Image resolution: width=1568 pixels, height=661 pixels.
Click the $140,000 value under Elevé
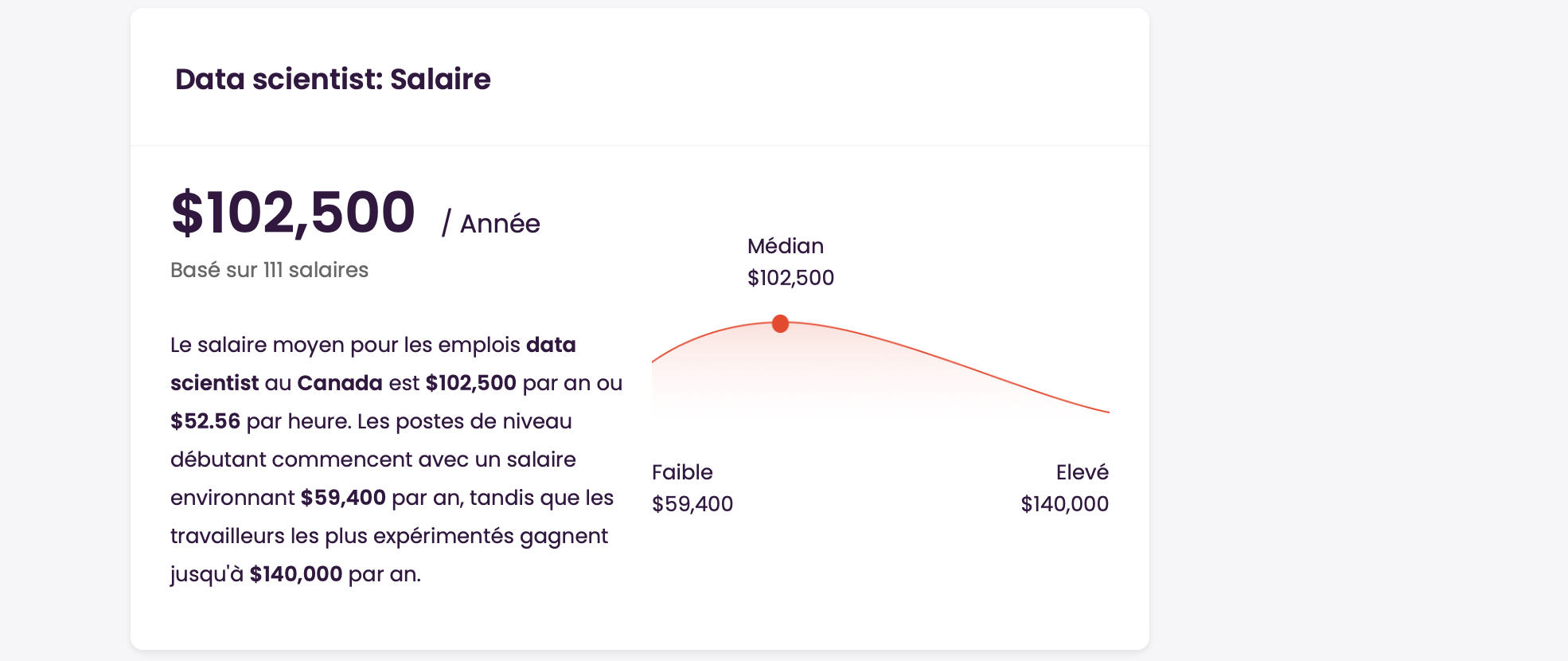pos(1064,504)
